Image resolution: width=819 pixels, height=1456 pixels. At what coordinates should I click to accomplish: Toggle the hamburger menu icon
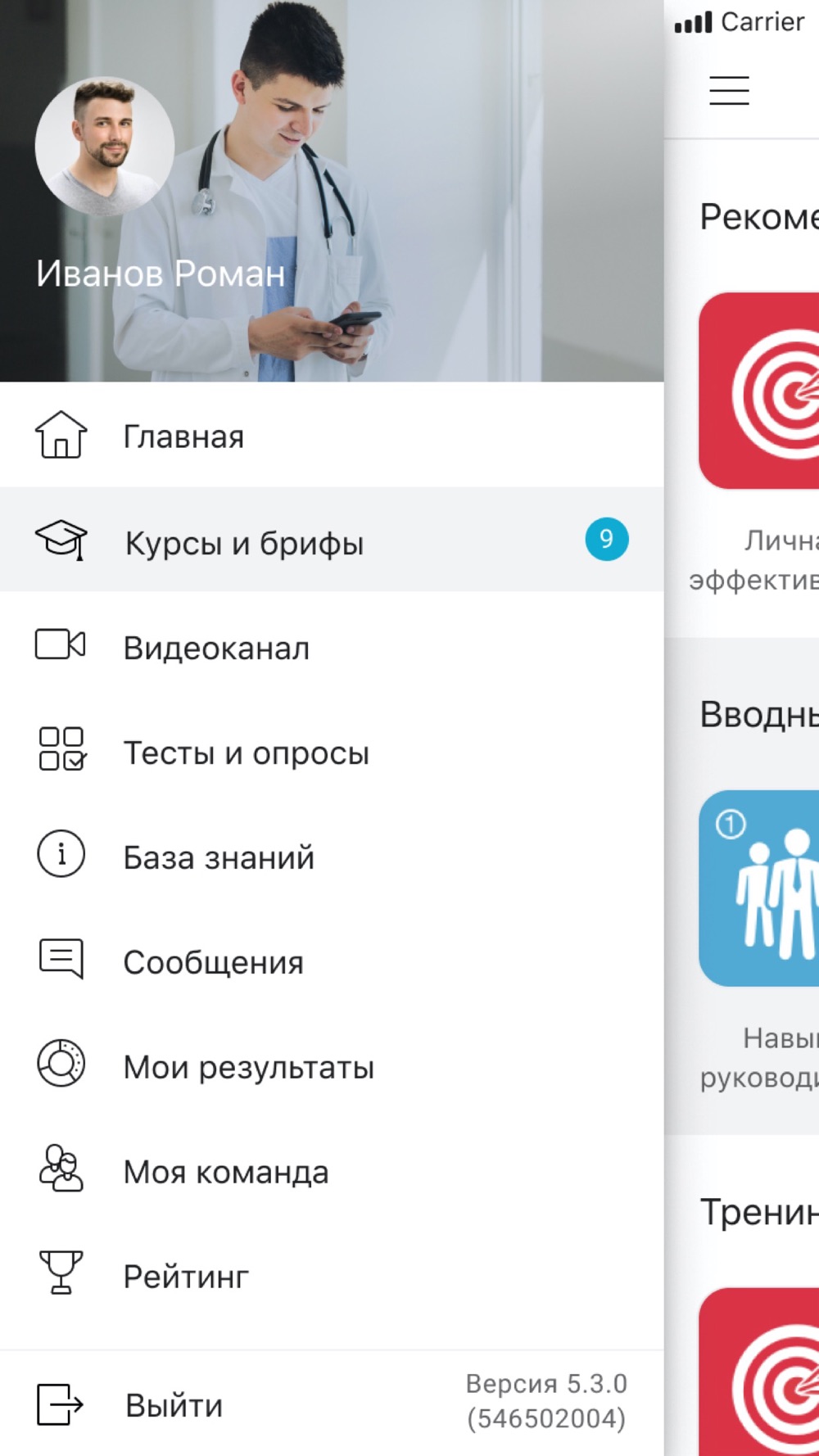pyautogui.click(x=729, y=90)
